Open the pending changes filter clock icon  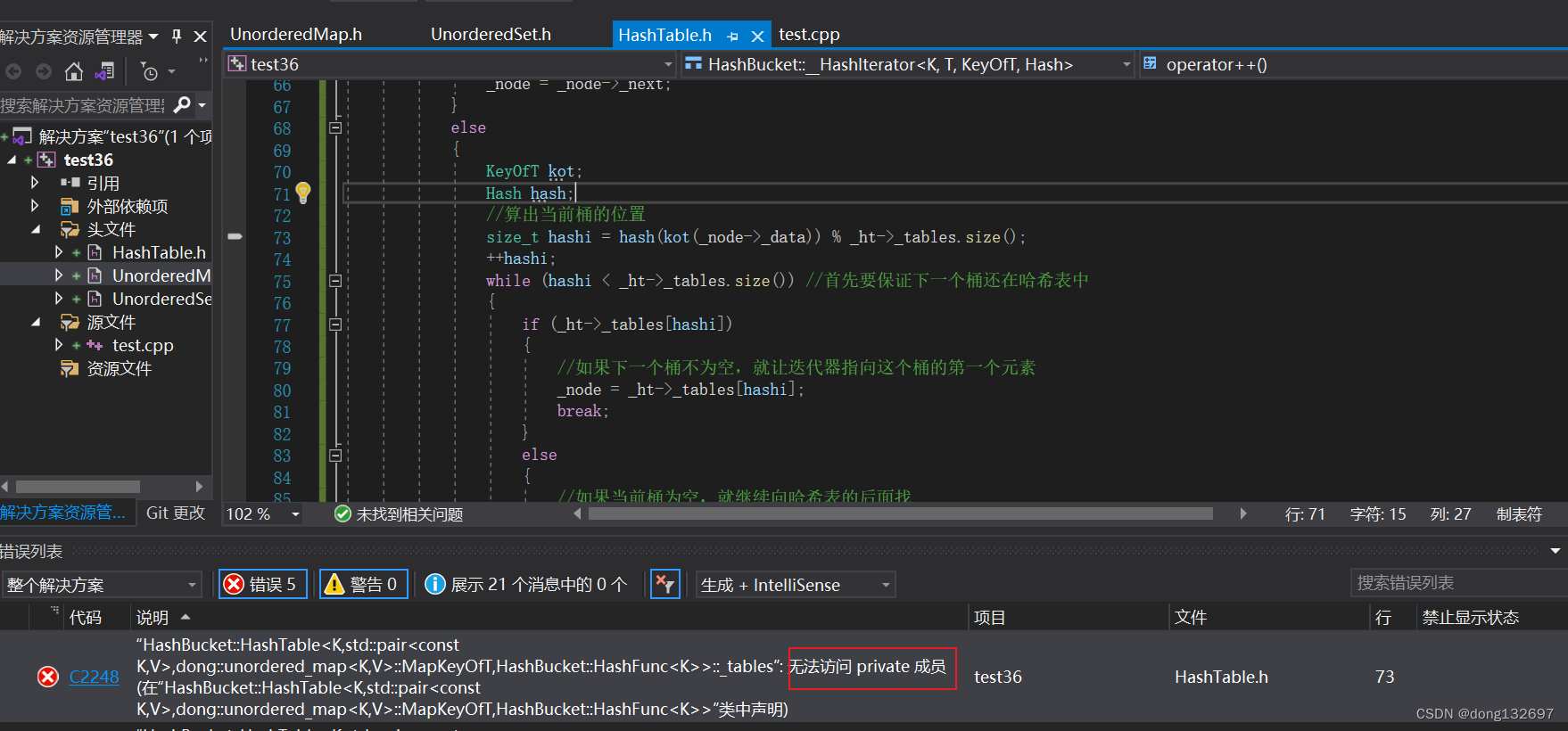(x=149, y=71)
